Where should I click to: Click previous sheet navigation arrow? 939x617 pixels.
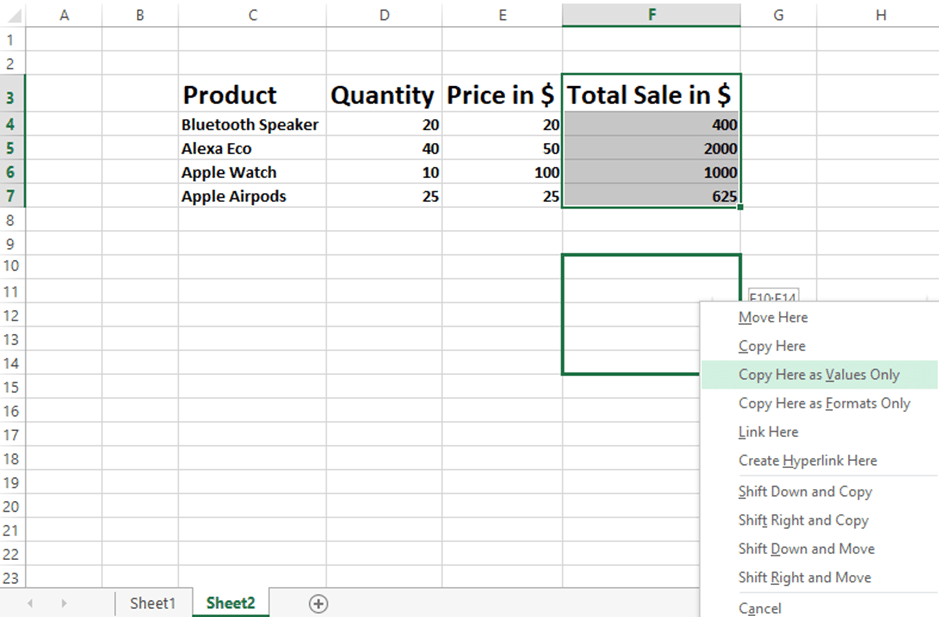(x=30, y=603)
